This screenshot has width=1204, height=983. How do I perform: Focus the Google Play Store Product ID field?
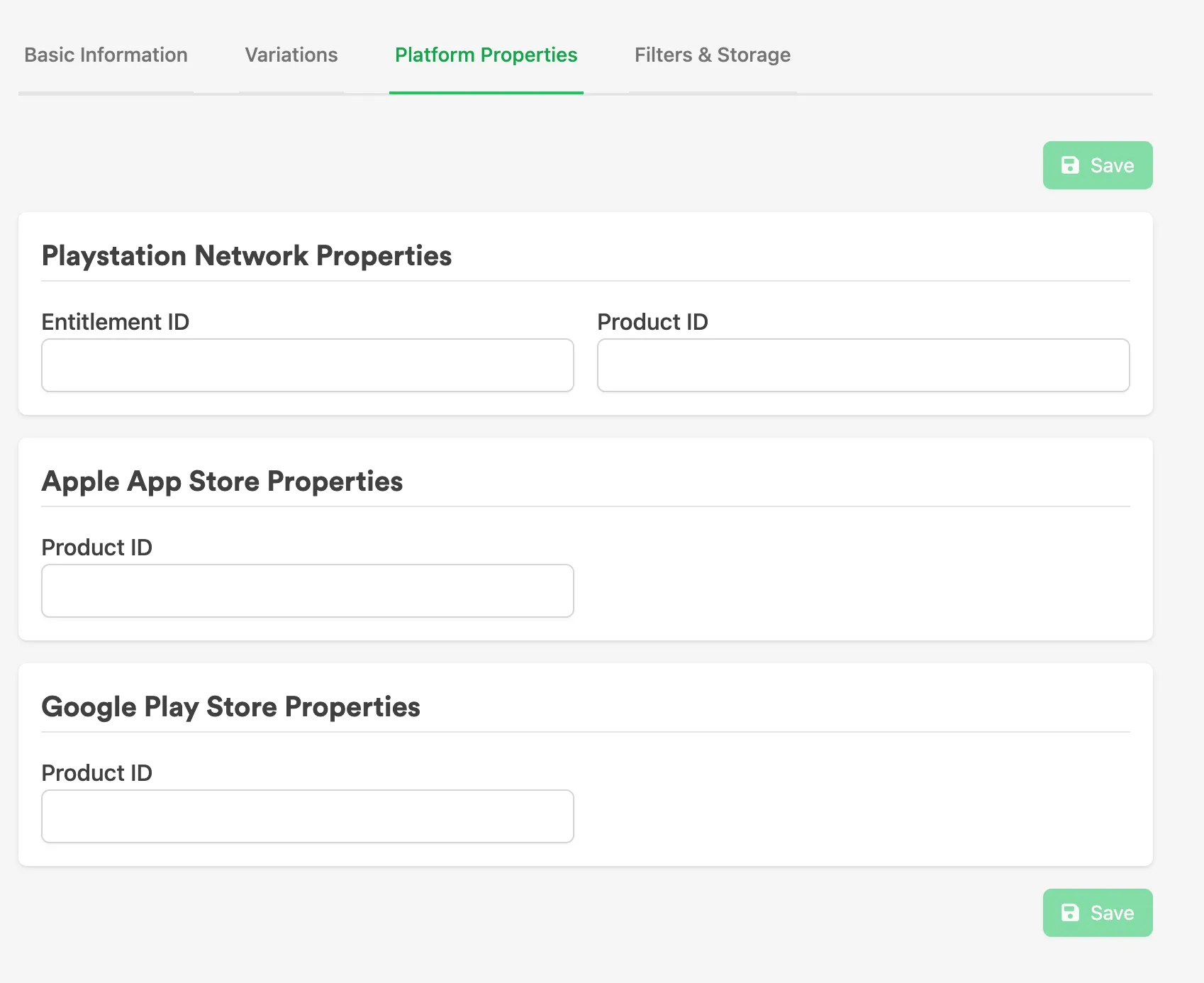tap(308, 816)
